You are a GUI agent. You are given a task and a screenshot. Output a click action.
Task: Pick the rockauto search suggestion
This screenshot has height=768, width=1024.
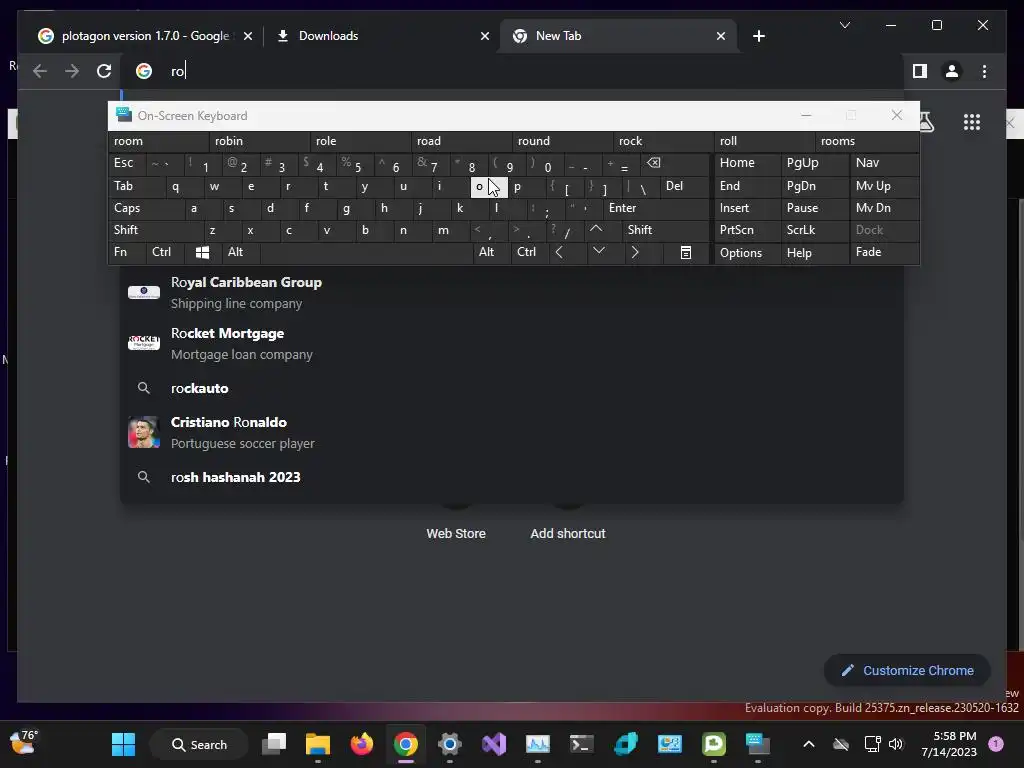click(511, 389)
